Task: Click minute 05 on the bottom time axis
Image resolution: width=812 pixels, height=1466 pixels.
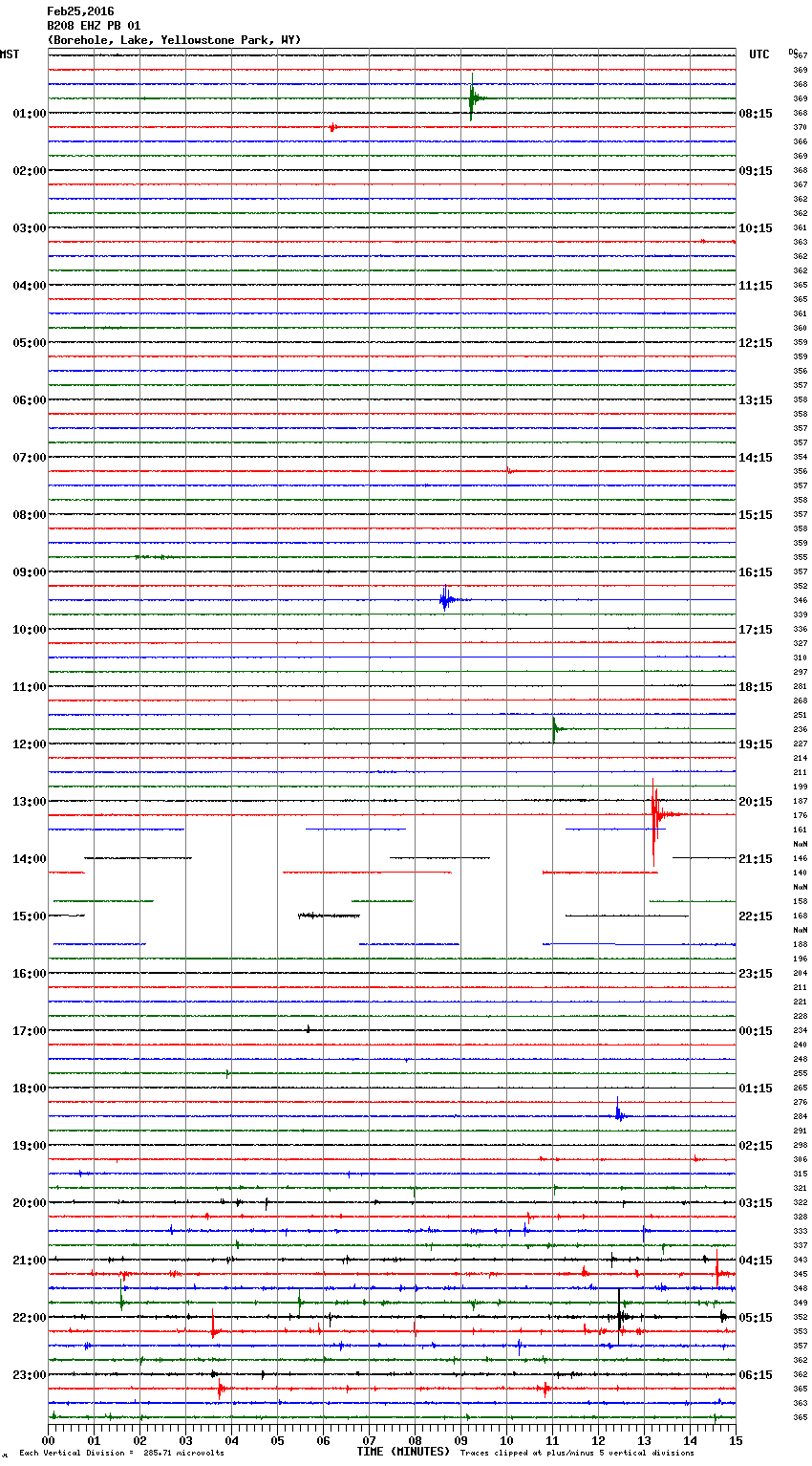Action: click(x=278, y=1440)
